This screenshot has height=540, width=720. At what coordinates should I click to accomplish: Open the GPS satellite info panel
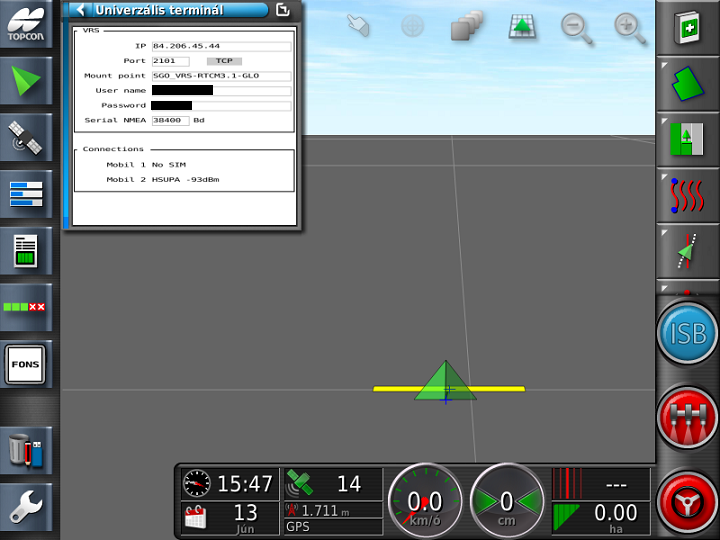[x=26, y=138]
